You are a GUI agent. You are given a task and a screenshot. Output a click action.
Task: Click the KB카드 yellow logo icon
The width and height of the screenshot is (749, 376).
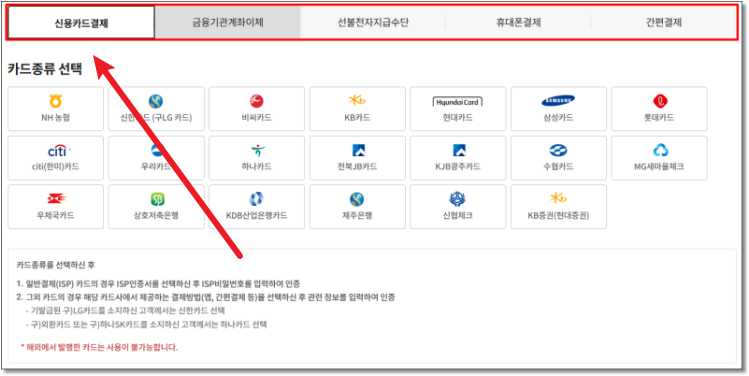357,101
